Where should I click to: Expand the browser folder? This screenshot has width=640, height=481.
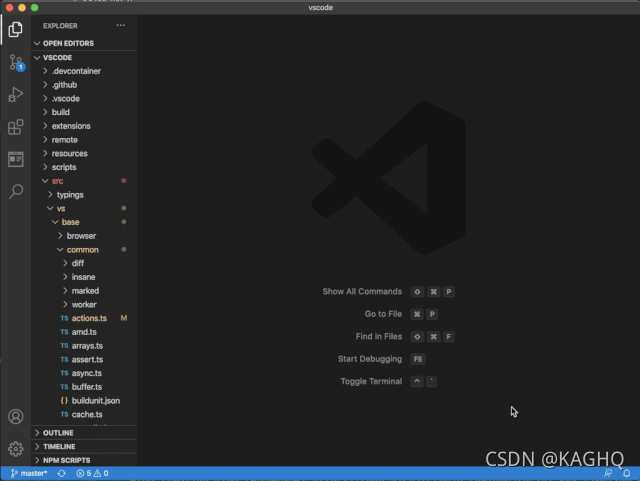coord(84,236)
